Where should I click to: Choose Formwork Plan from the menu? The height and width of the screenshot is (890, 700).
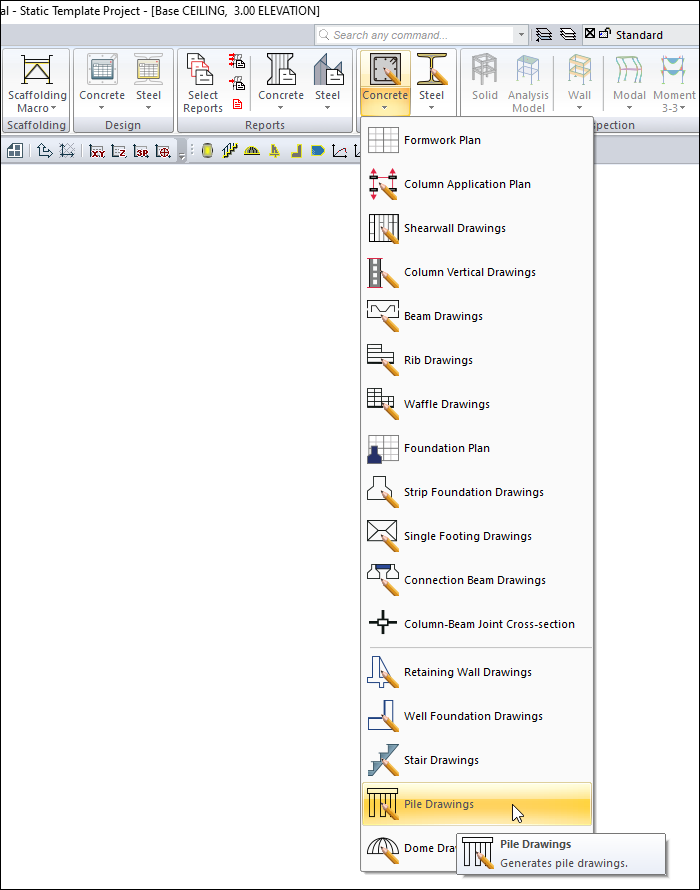click(x=476, y=140)
